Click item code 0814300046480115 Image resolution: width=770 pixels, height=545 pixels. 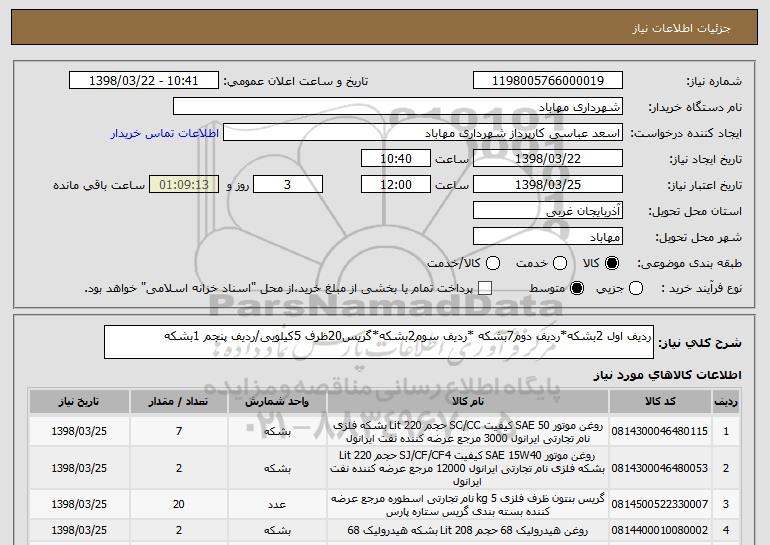click(x=660, y=432)
